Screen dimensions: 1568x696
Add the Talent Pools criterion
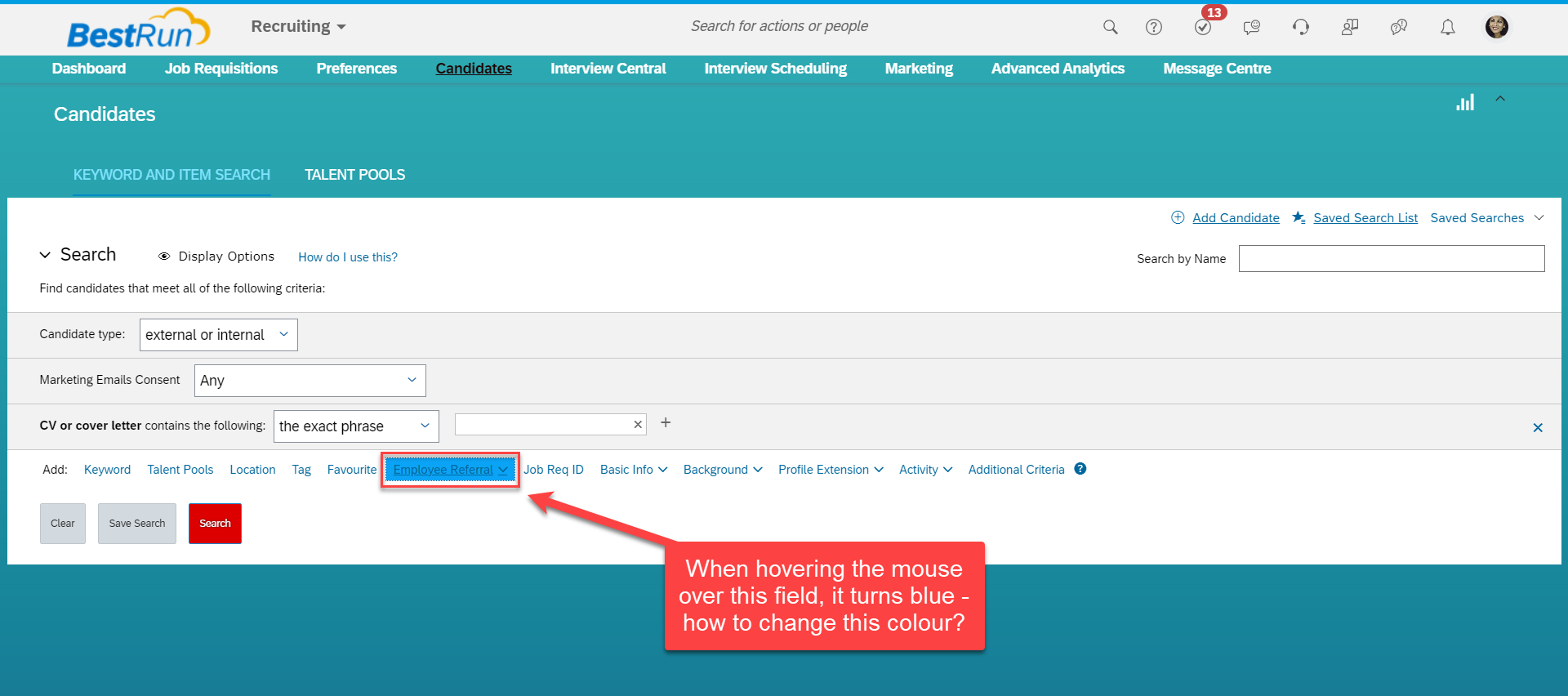tap(180, 470)
